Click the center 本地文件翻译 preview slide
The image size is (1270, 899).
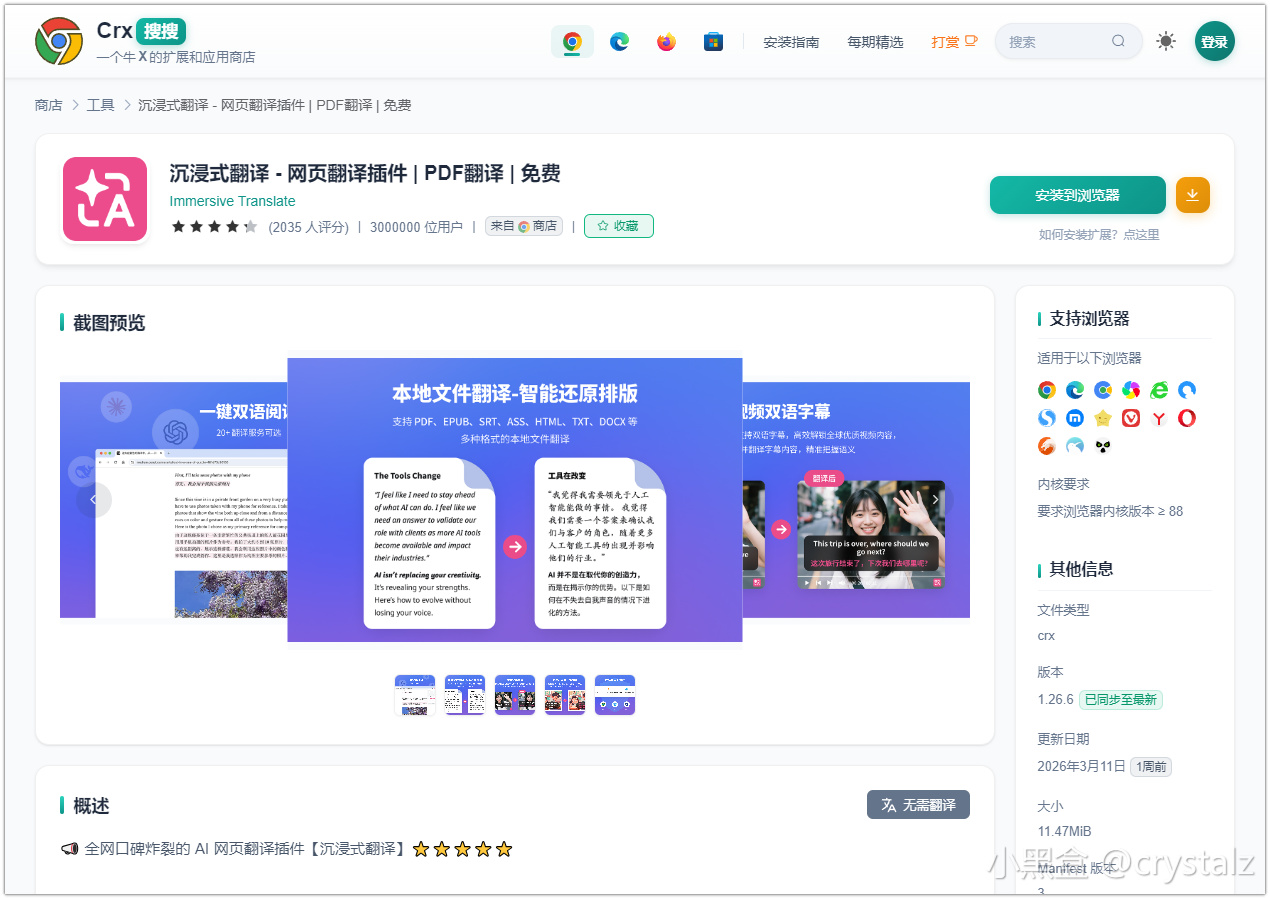pos(515,500)
